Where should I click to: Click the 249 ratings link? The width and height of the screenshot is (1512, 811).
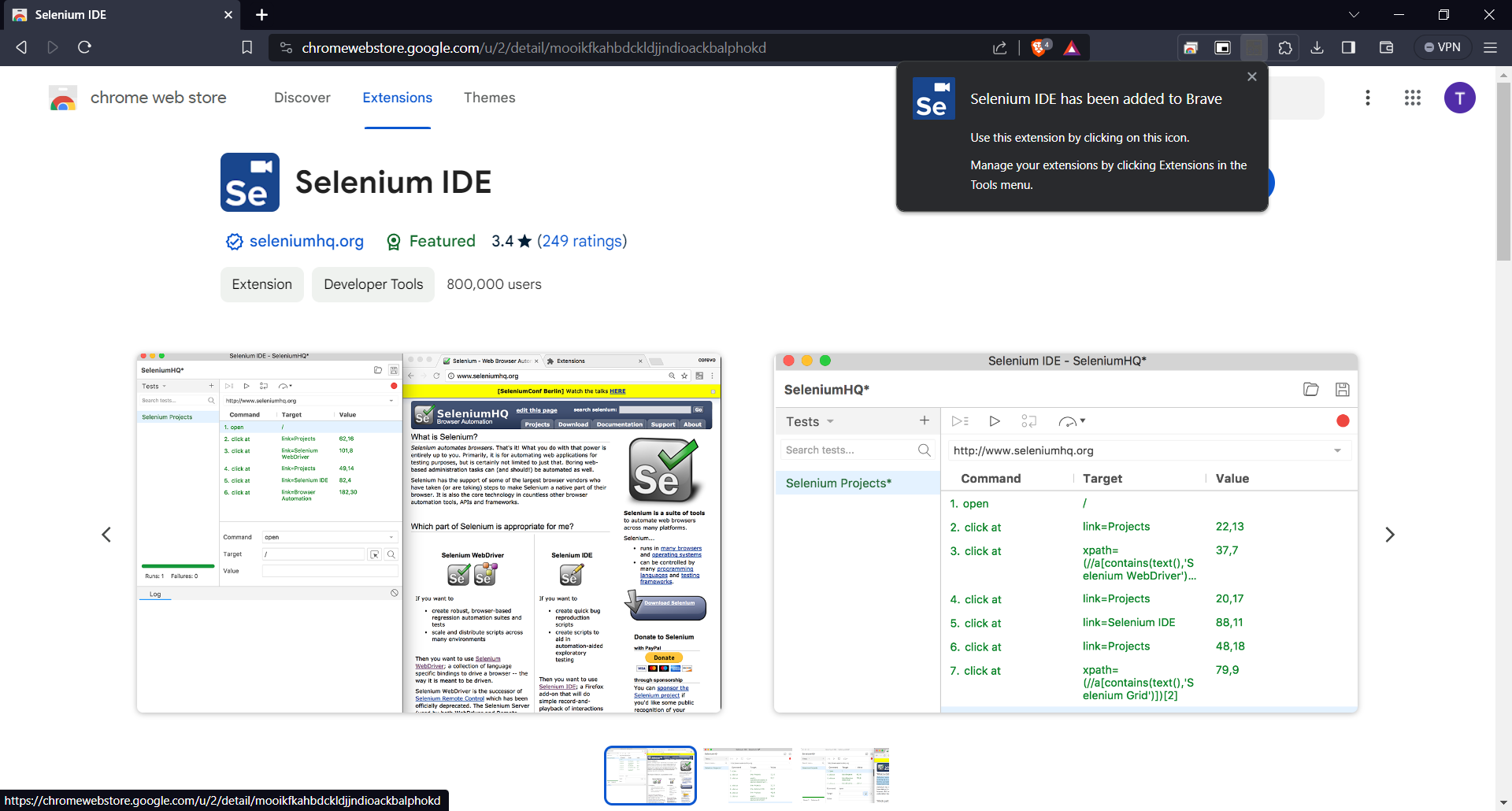582,241
